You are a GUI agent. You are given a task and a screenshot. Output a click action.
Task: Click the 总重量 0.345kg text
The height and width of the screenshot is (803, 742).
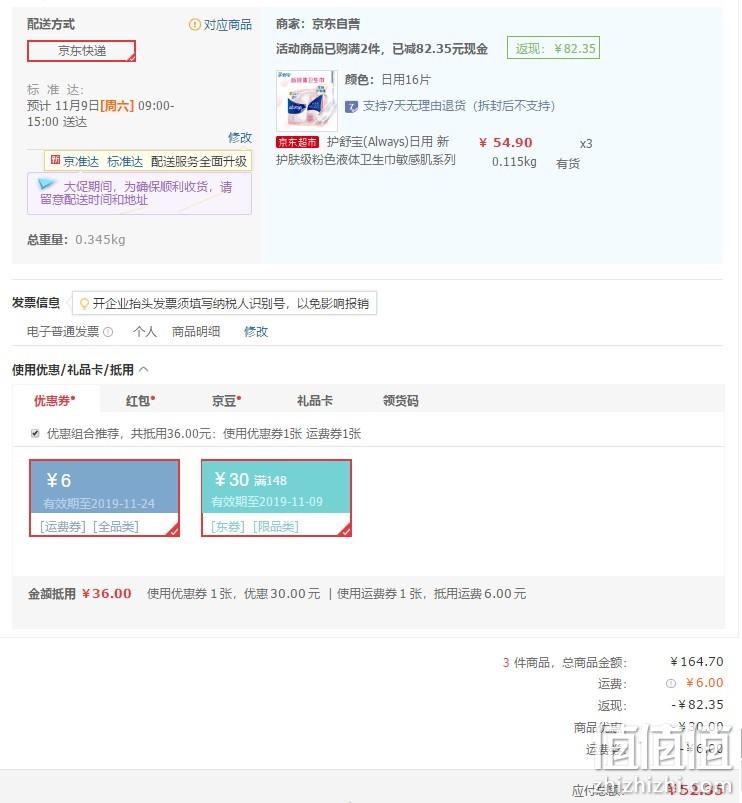click(76, 240)
